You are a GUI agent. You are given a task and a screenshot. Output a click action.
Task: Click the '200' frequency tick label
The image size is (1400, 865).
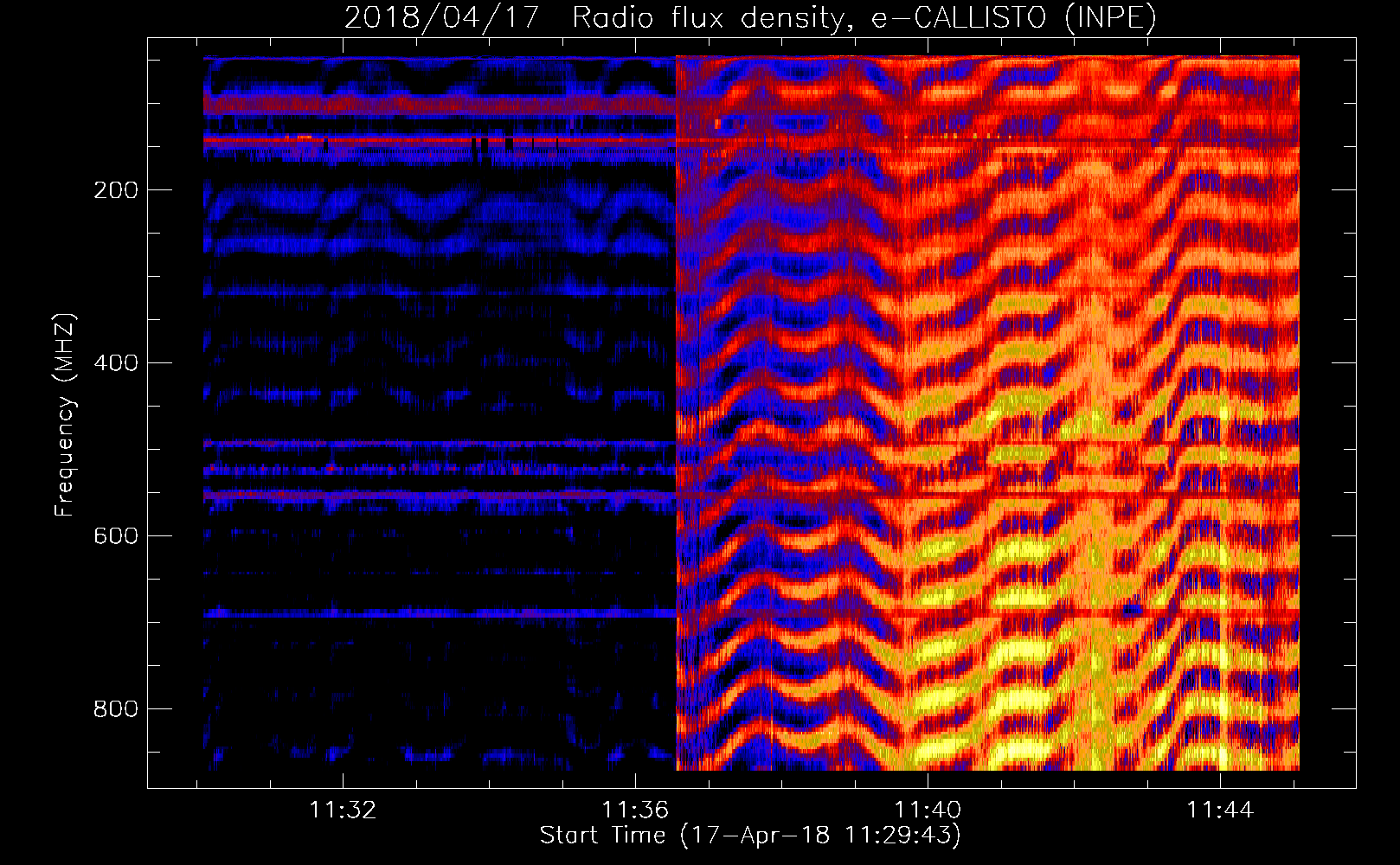coord(116,190)
